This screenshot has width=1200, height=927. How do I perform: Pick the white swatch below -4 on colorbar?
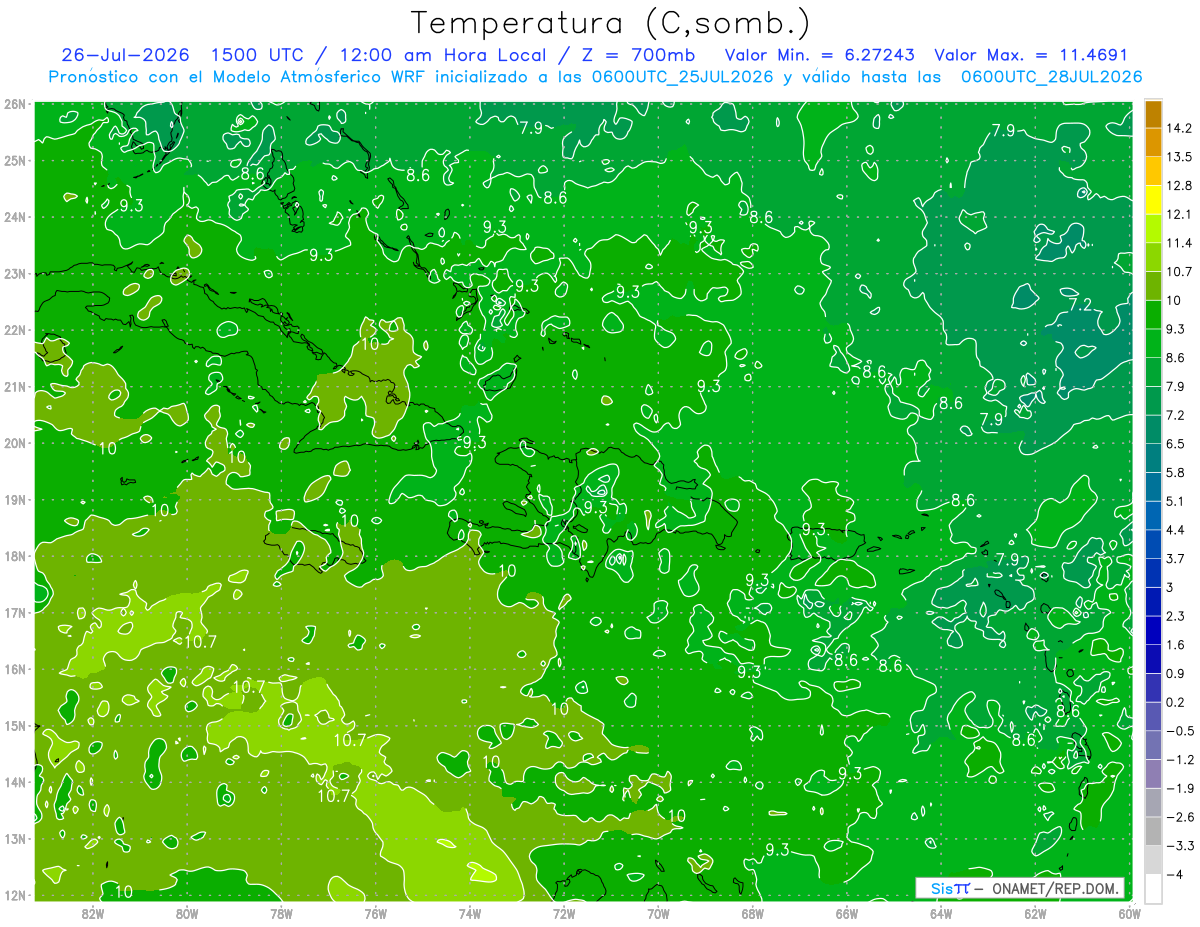1152,888
